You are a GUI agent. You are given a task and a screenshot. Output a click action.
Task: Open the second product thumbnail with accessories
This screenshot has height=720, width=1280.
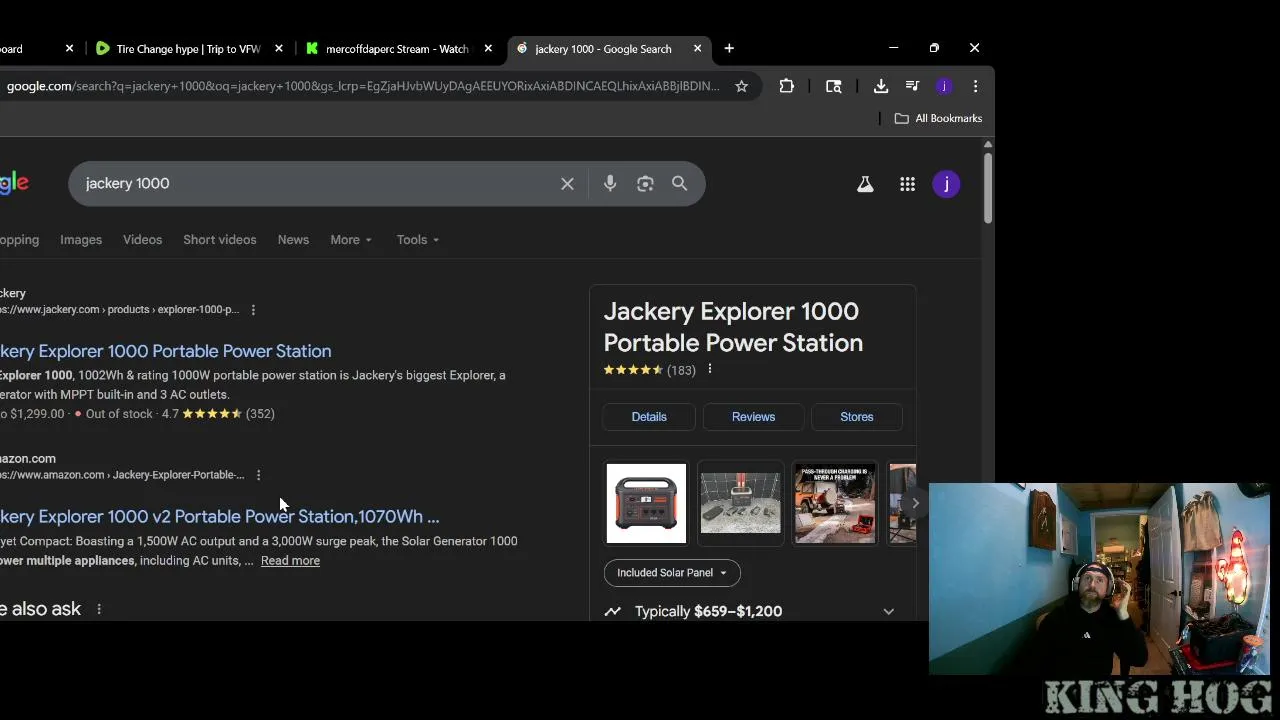[740, 503]
